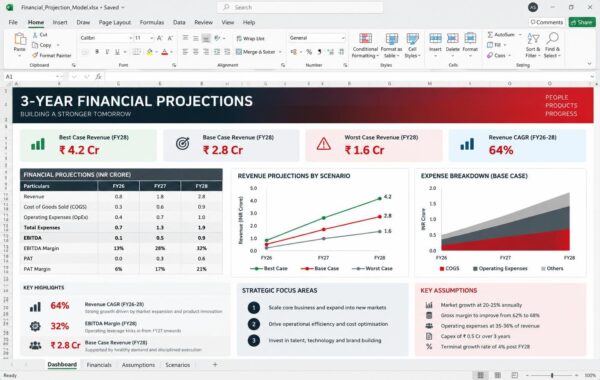Apply comma style format

point(320,52)
